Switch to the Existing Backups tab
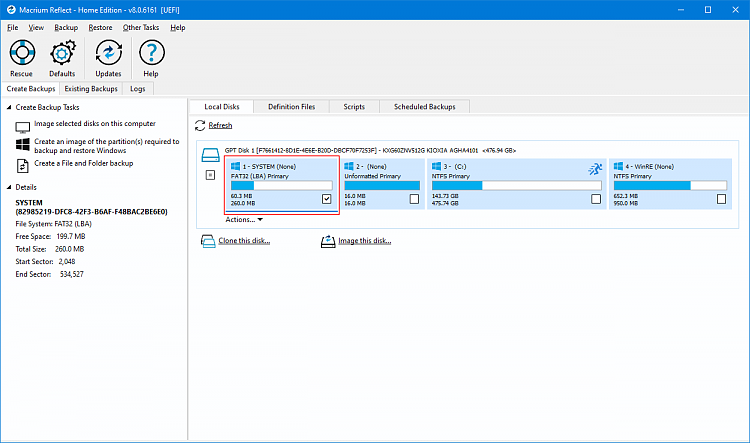750x443 pixels. 91,89
